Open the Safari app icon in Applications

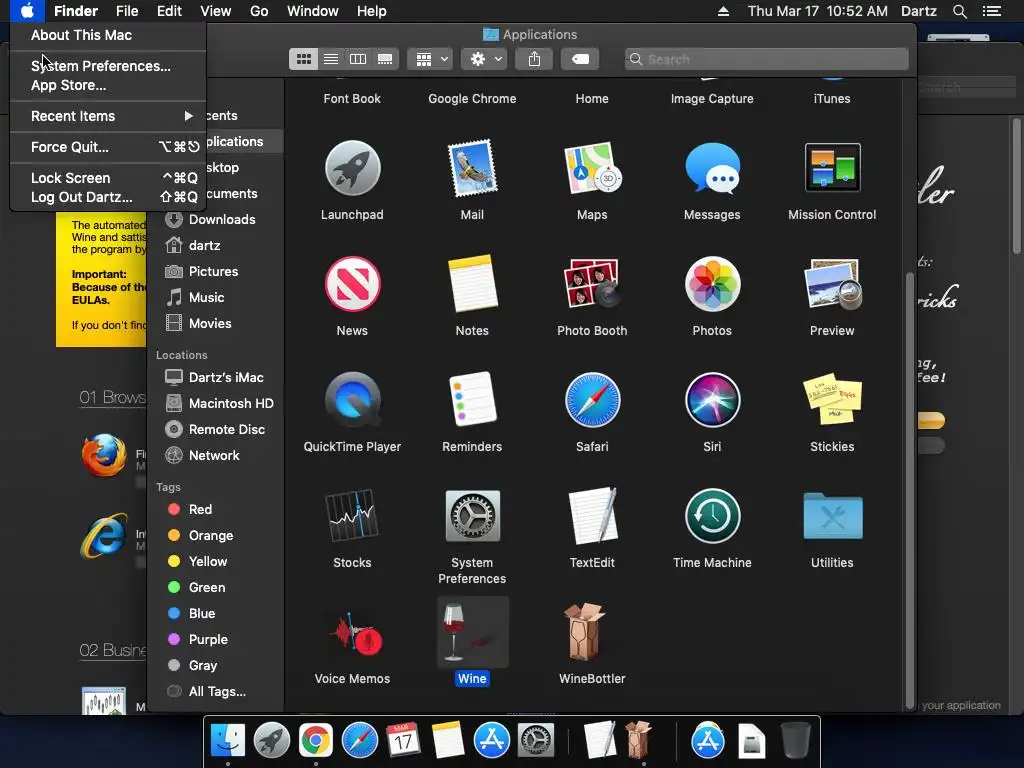592,400
